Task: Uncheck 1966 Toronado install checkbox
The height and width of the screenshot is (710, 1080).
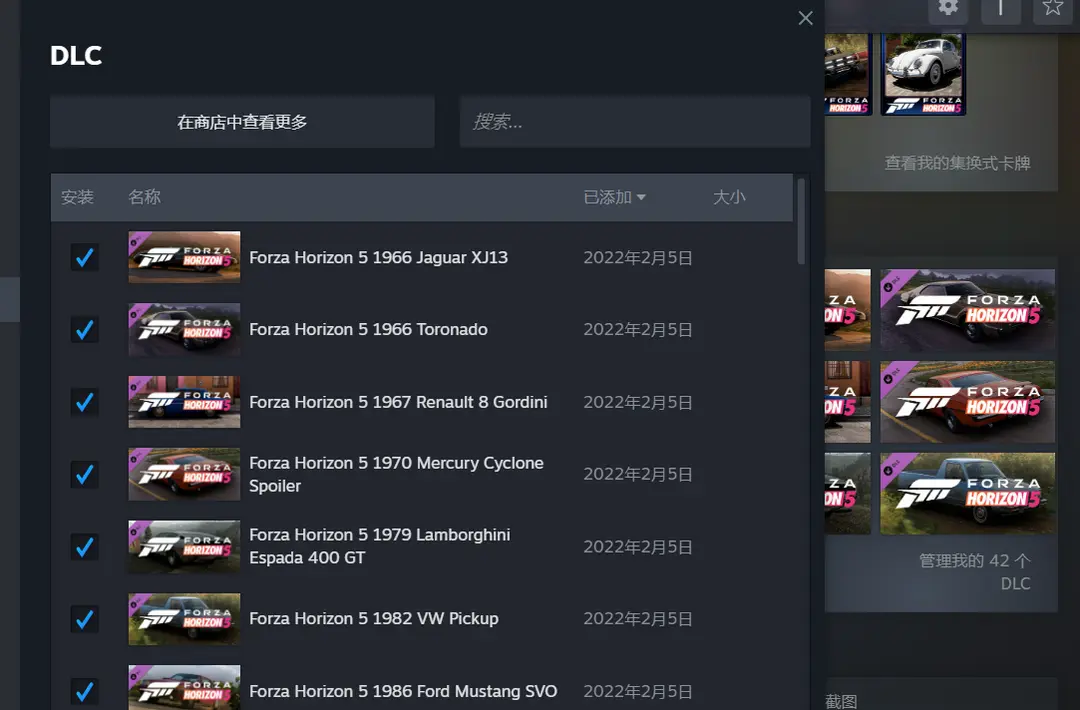Action: click(85, 330)
